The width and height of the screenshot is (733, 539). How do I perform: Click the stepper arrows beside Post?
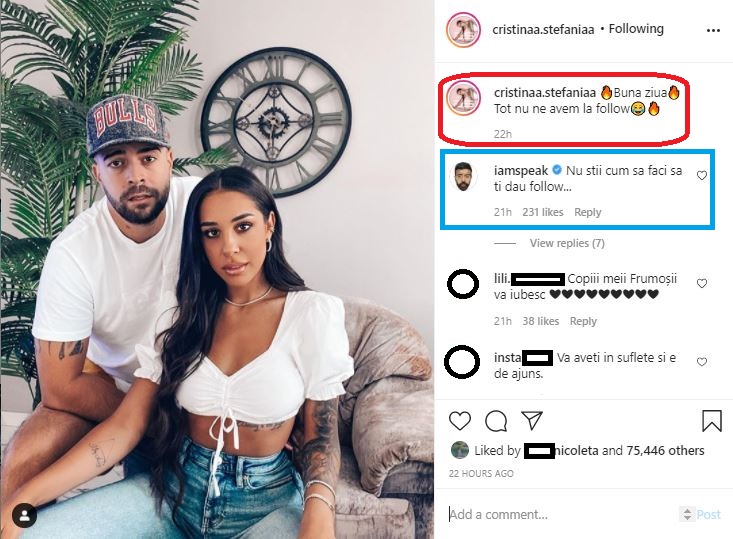pos(687,514)
